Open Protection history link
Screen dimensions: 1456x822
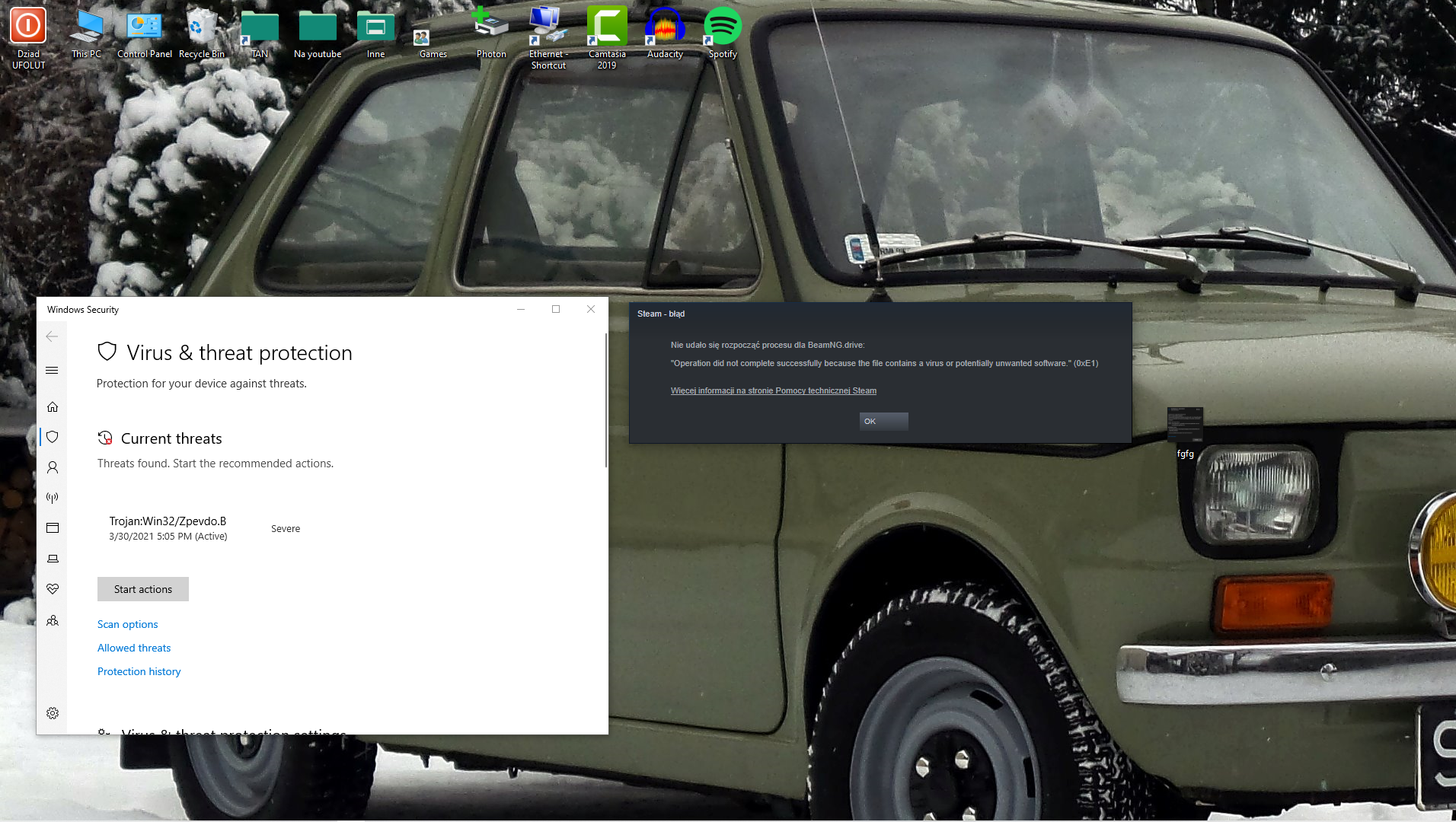139,671
